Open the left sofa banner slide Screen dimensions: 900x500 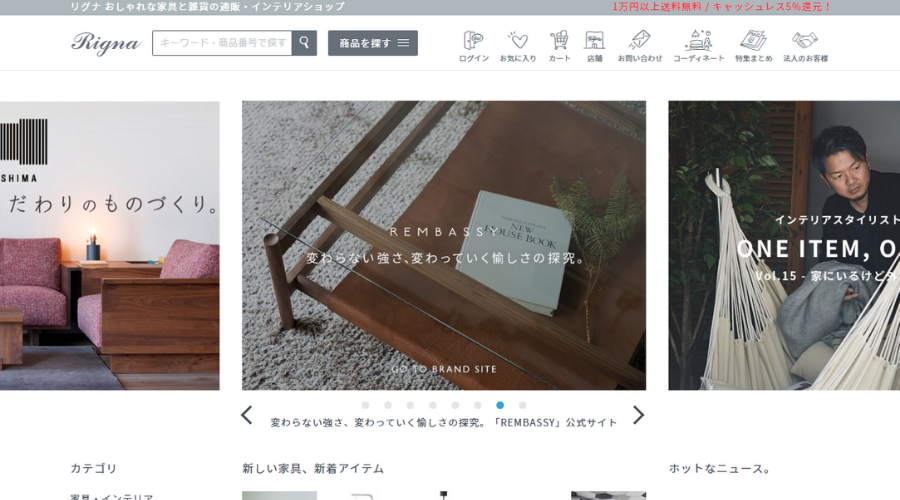(110, 246)
